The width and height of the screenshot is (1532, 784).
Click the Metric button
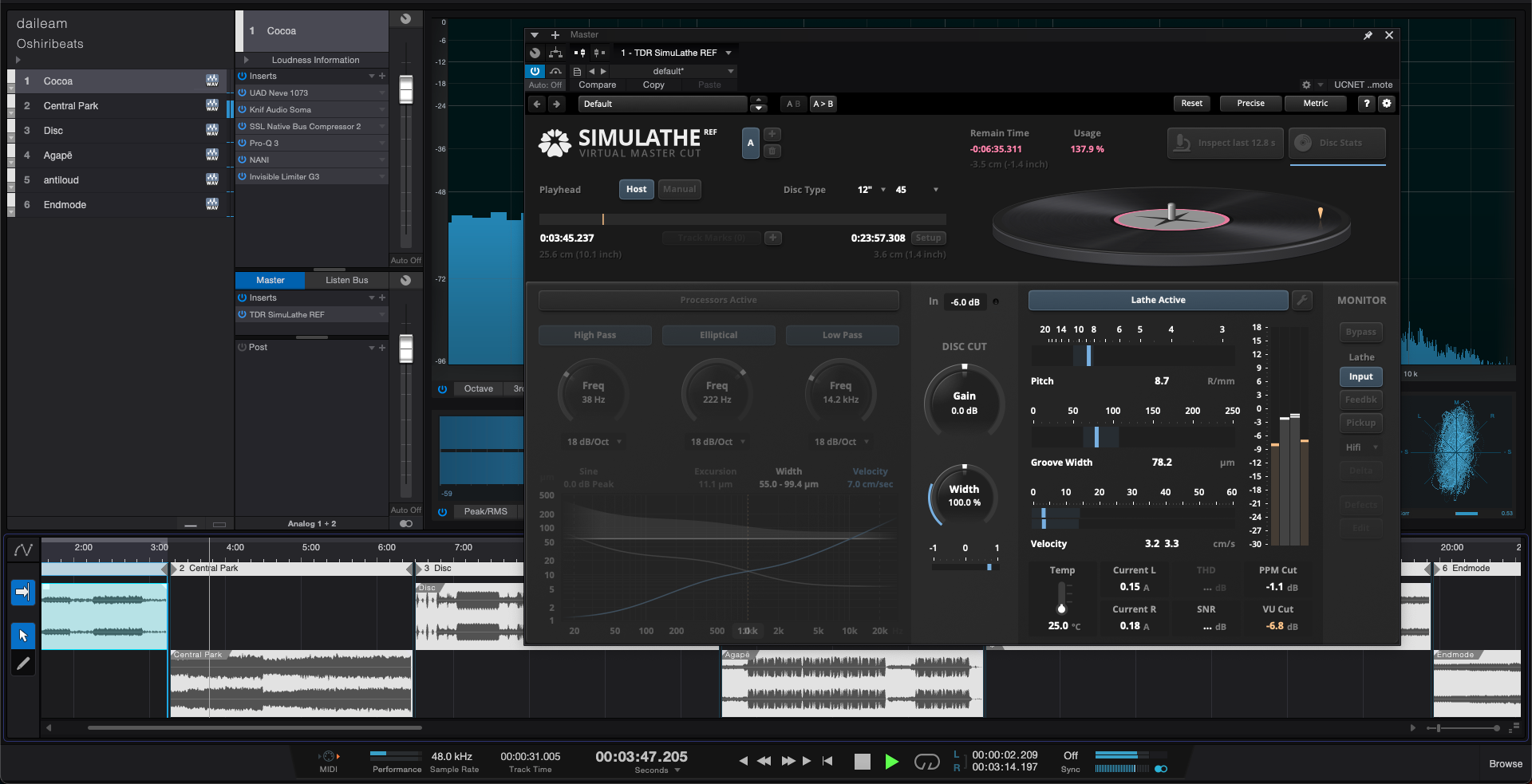click(1316, 104)
